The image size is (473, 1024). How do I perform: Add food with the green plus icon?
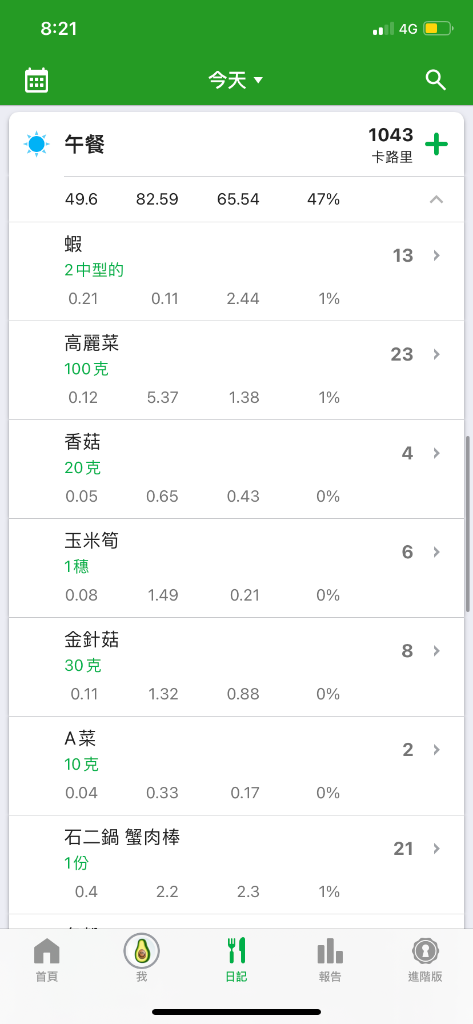point(436,144)
